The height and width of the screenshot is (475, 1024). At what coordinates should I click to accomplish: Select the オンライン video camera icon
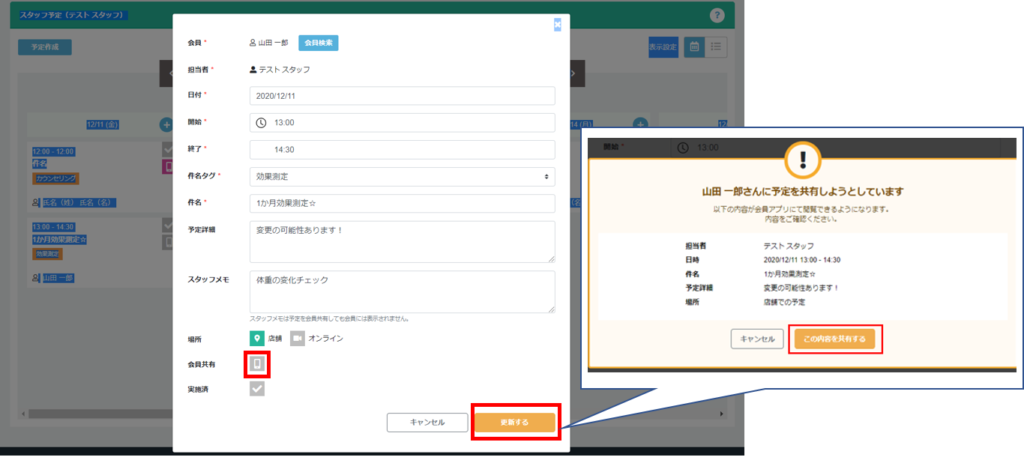pos(298,338)
